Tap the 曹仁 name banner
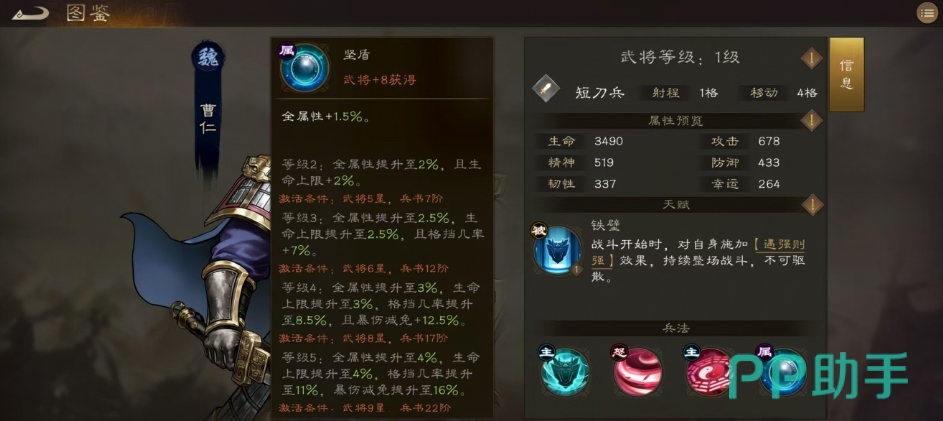This screenshot has height=421, width=943. click(x=207, y=120)
